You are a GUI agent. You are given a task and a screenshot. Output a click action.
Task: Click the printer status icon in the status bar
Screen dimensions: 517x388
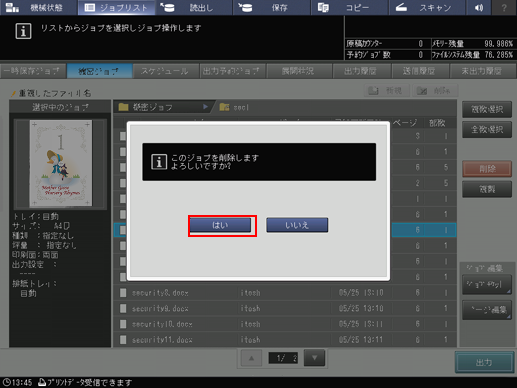[42, 382]
